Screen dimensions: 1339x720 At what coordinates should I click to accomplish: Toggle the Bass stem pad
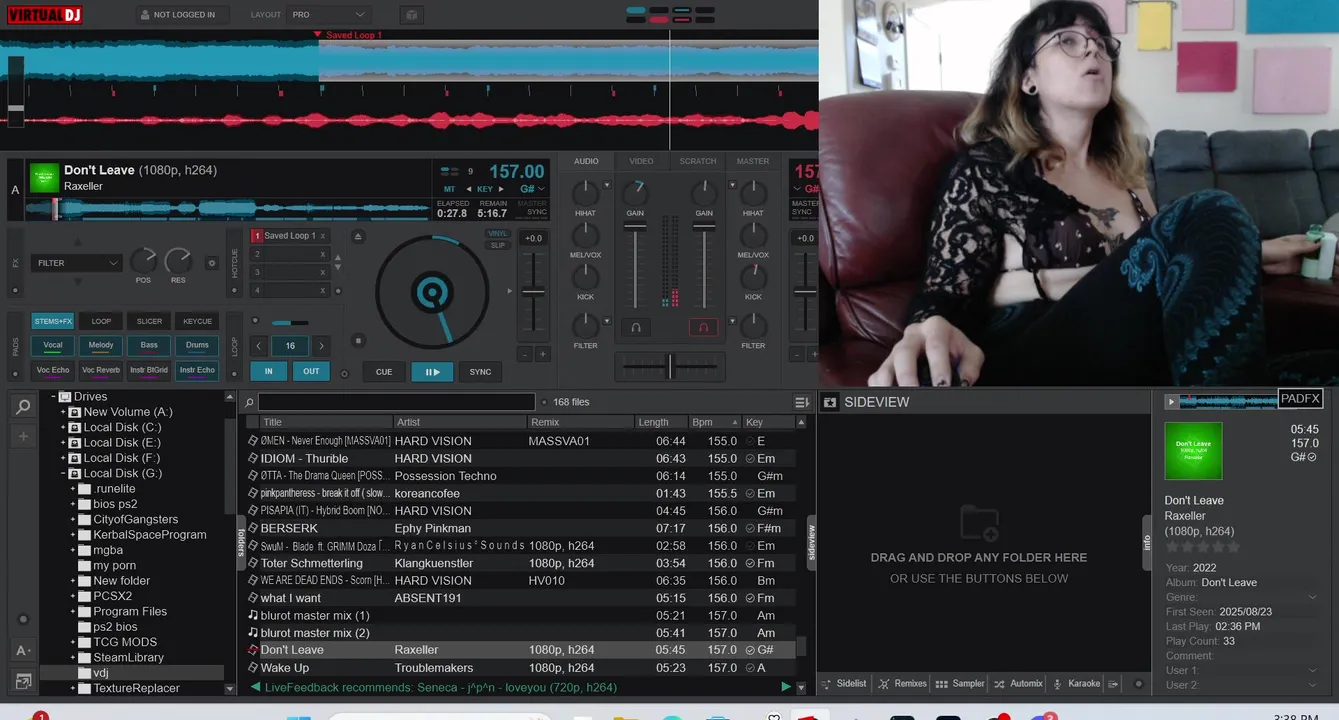tap(149, 345)
